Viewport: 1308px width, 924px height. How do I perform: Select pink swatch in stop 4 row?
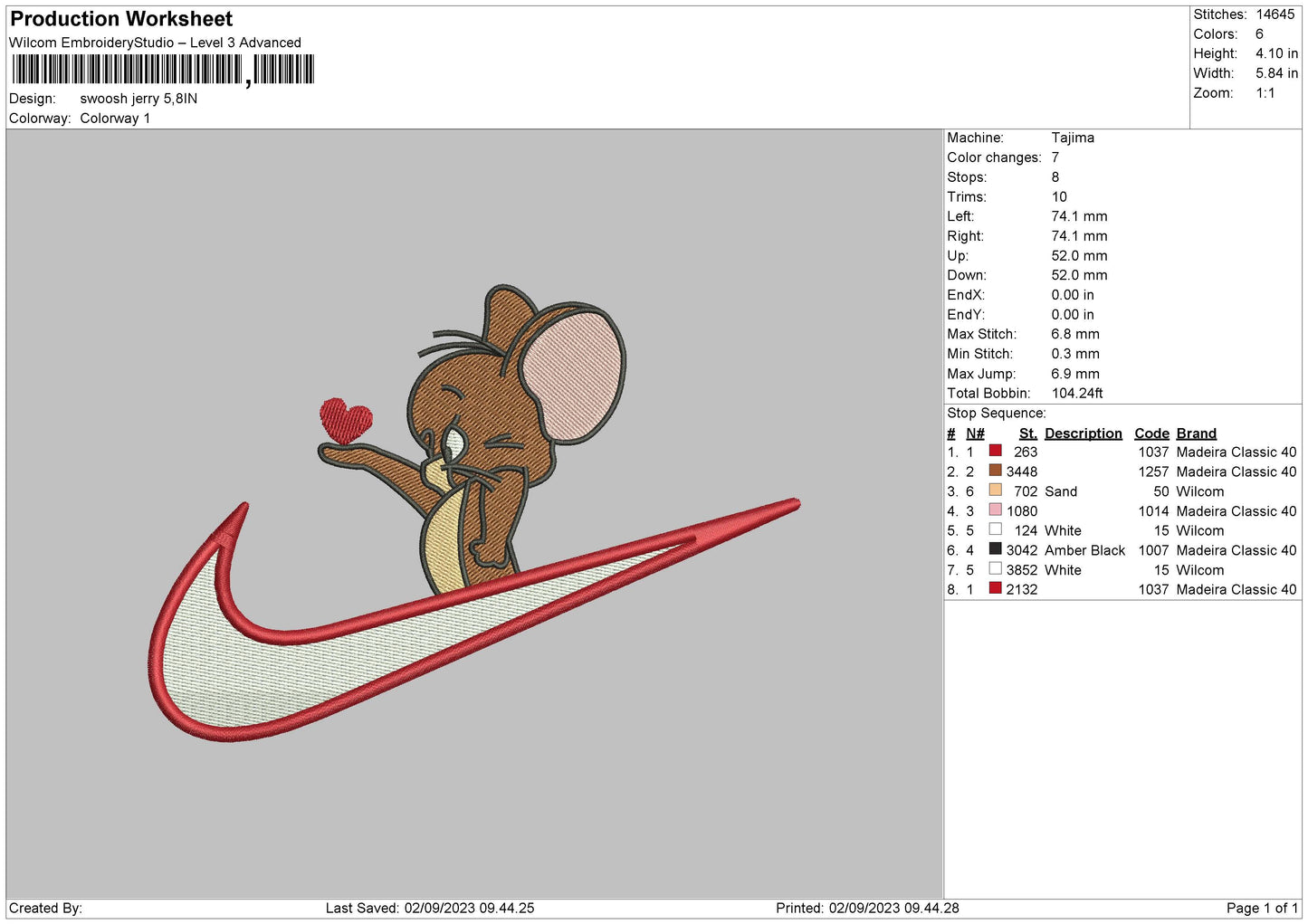[995, 510]
